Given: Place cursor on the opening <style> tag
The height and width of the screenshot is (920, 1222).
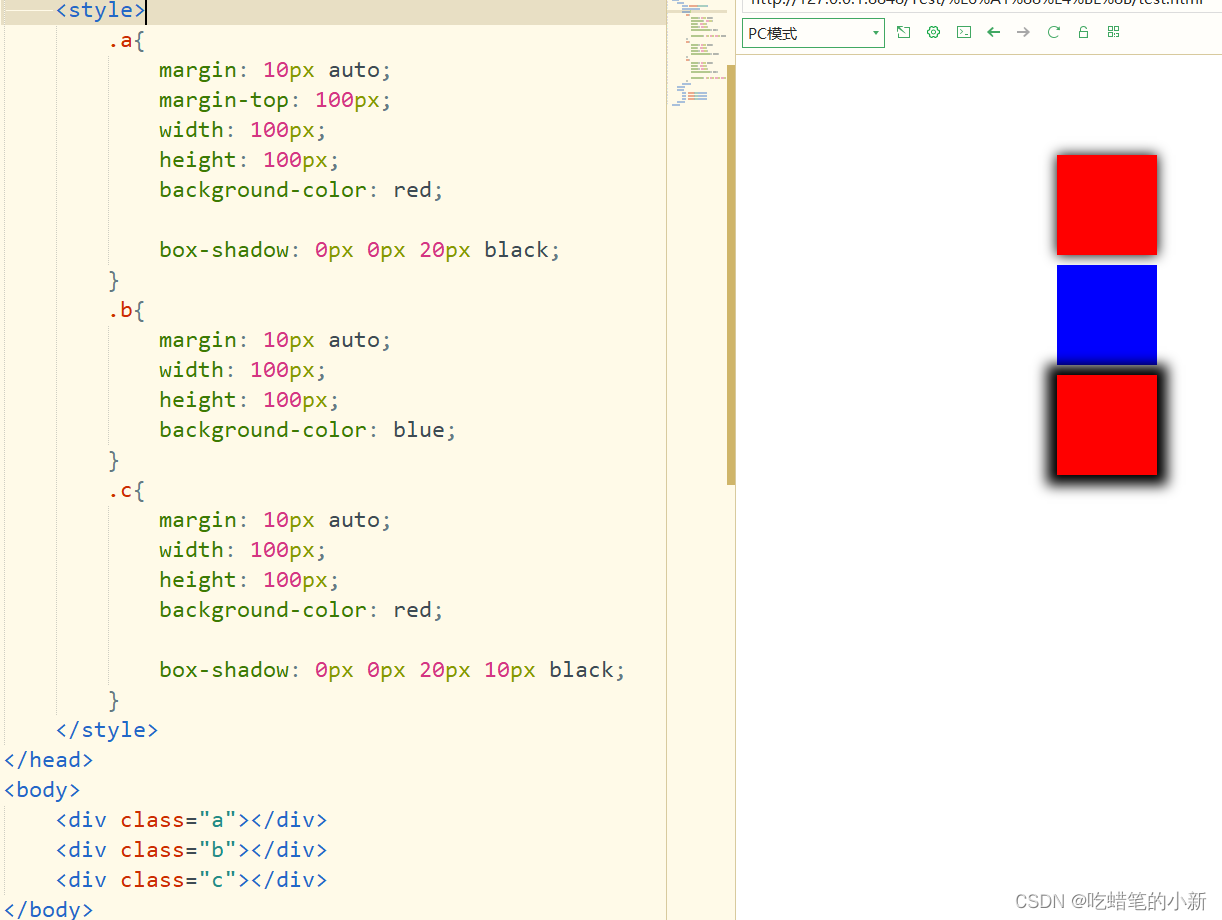Looking at the screenshot, I should 100,11.
